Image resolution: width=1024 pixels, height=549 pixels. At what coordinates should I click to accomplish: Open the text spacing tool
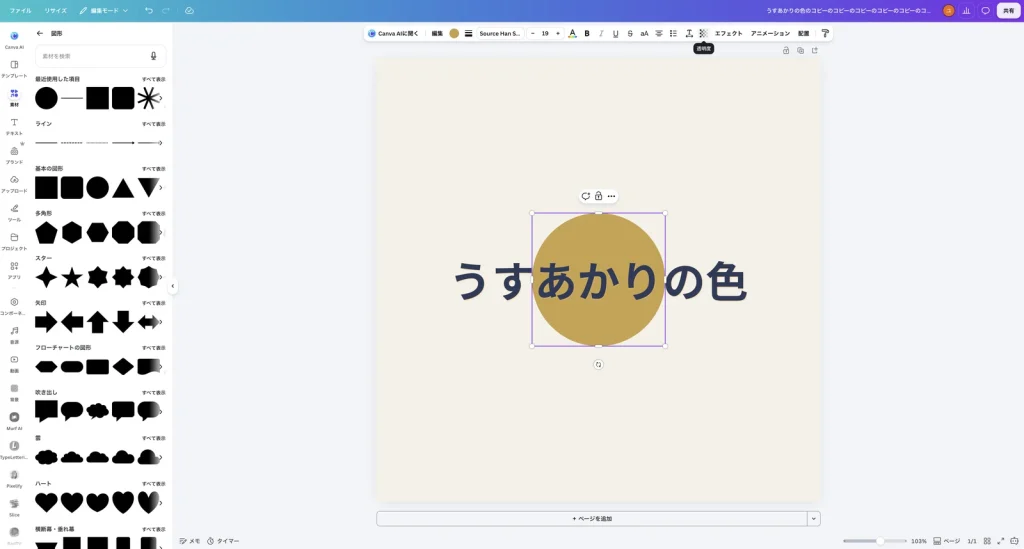tap(688, 33)
